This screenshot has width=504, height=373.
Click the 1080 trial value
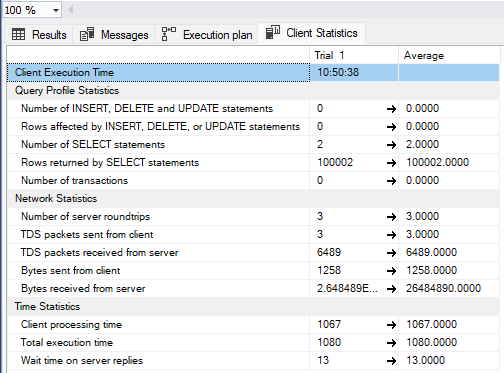pyautogui.click(x=329, y=342)
